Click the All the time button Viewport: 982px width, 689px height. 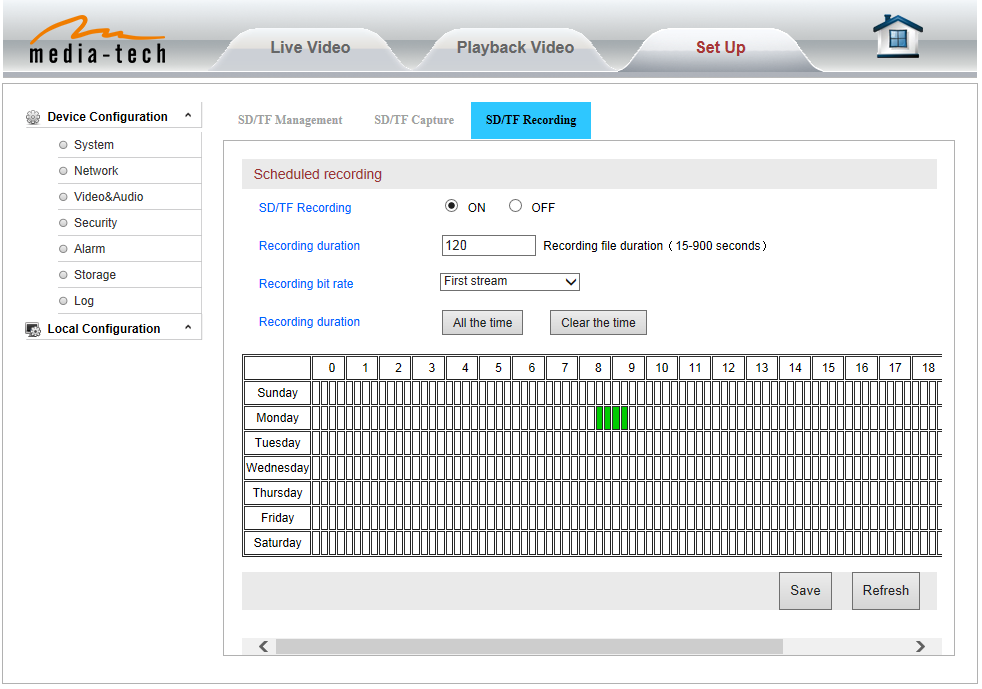[482, 323]
